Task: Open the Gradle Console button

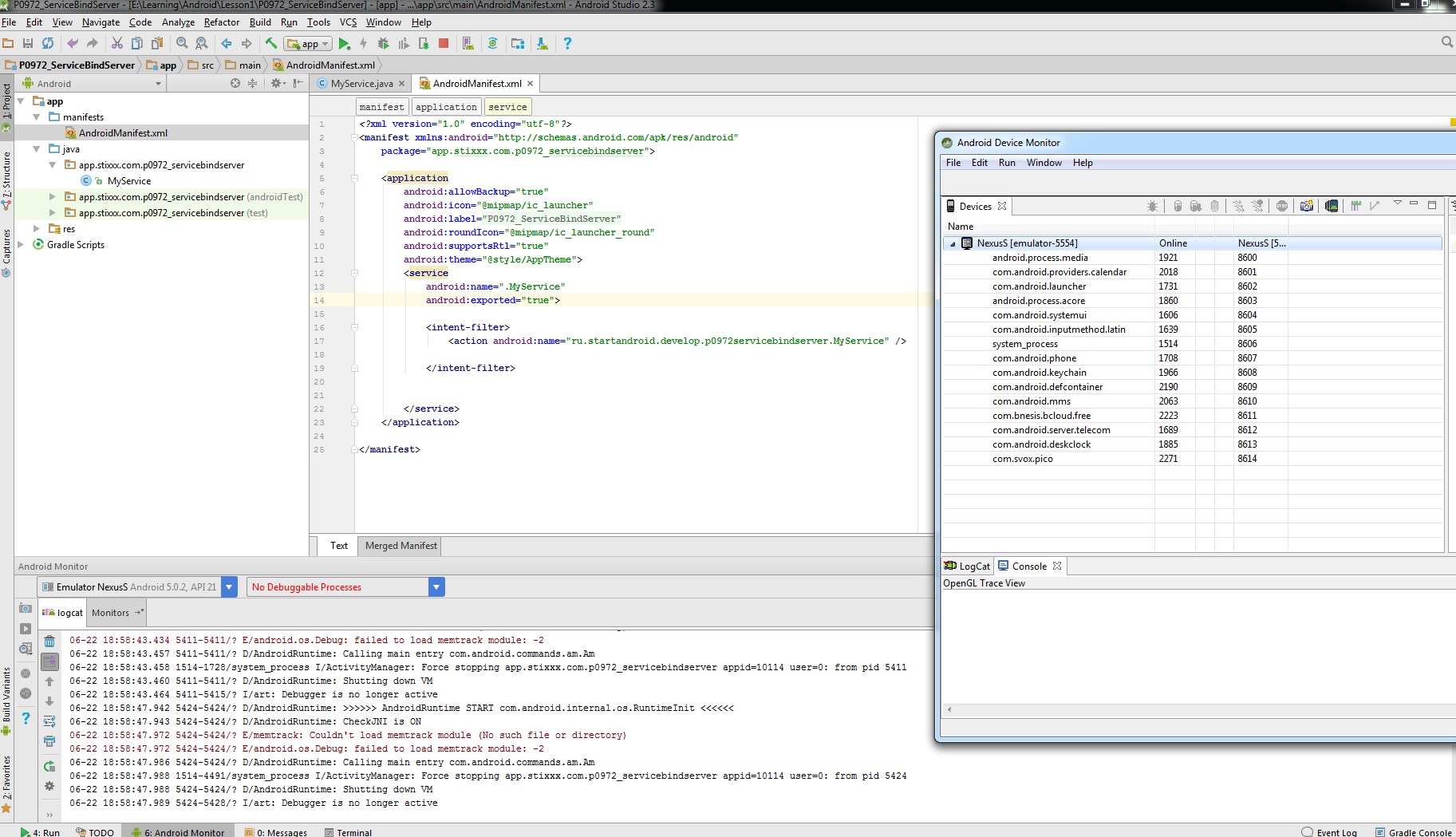Action: pyautogui.click(x=1413, y=831)
